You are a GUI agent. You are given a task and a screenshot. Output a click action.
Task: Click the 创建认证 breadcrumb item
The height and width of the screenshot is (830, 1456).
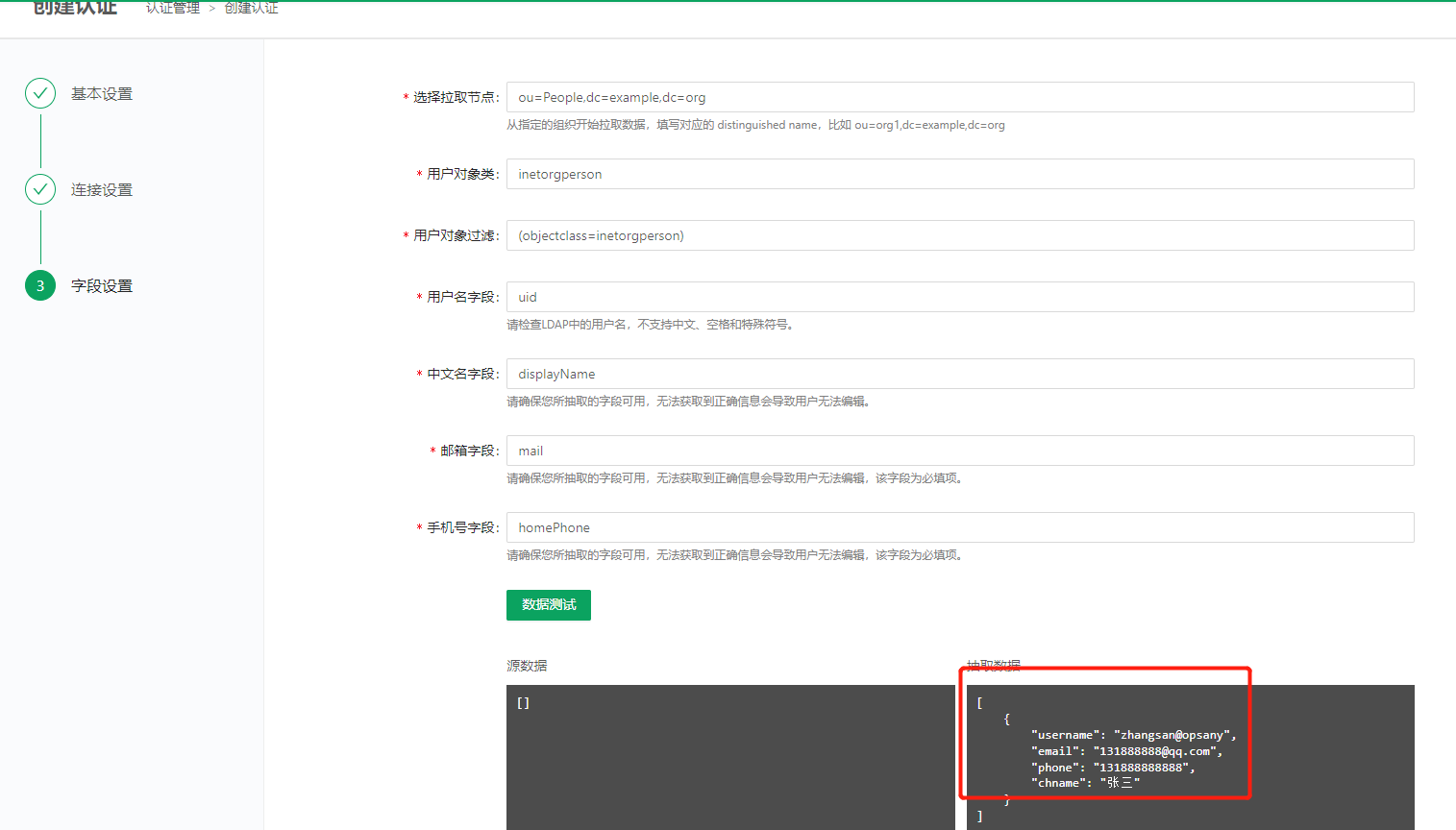pyautogui.click(x=251, y=8)
